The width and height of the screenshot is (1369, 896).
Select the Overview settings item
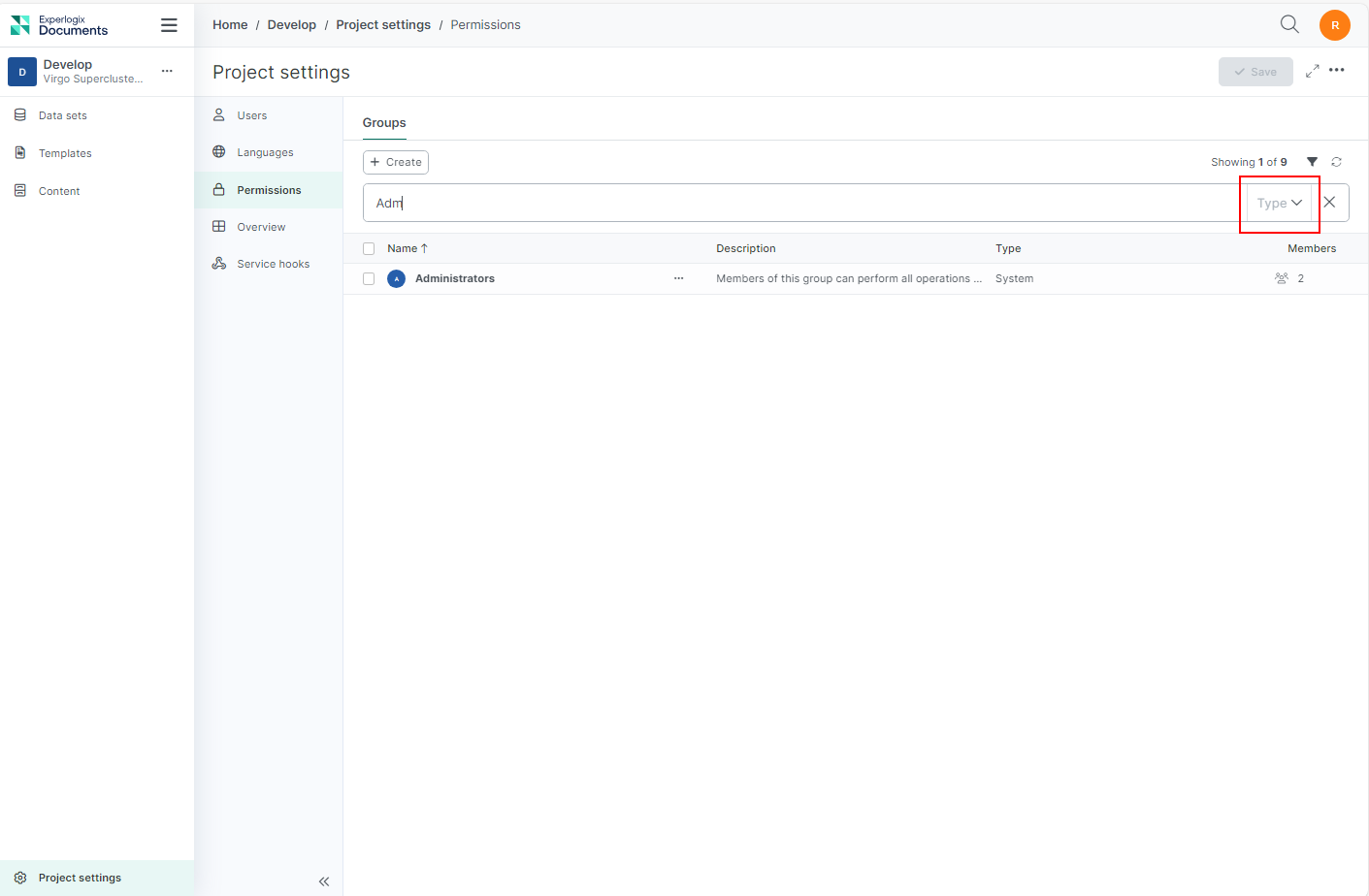tap(269, 227)
